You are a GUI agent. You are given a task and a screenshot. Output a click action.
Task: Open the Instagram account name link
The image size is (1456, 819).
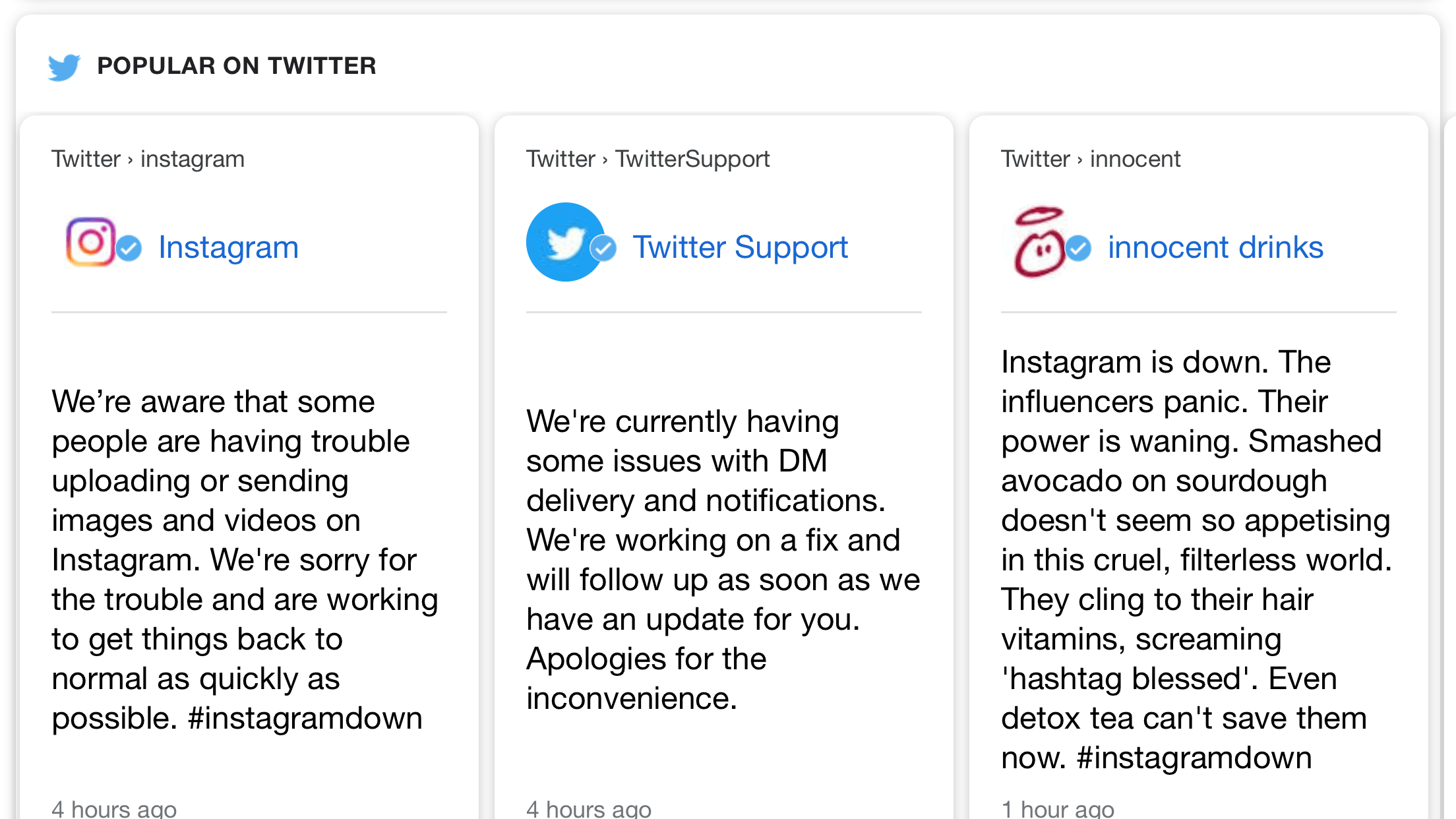point(228,247)
